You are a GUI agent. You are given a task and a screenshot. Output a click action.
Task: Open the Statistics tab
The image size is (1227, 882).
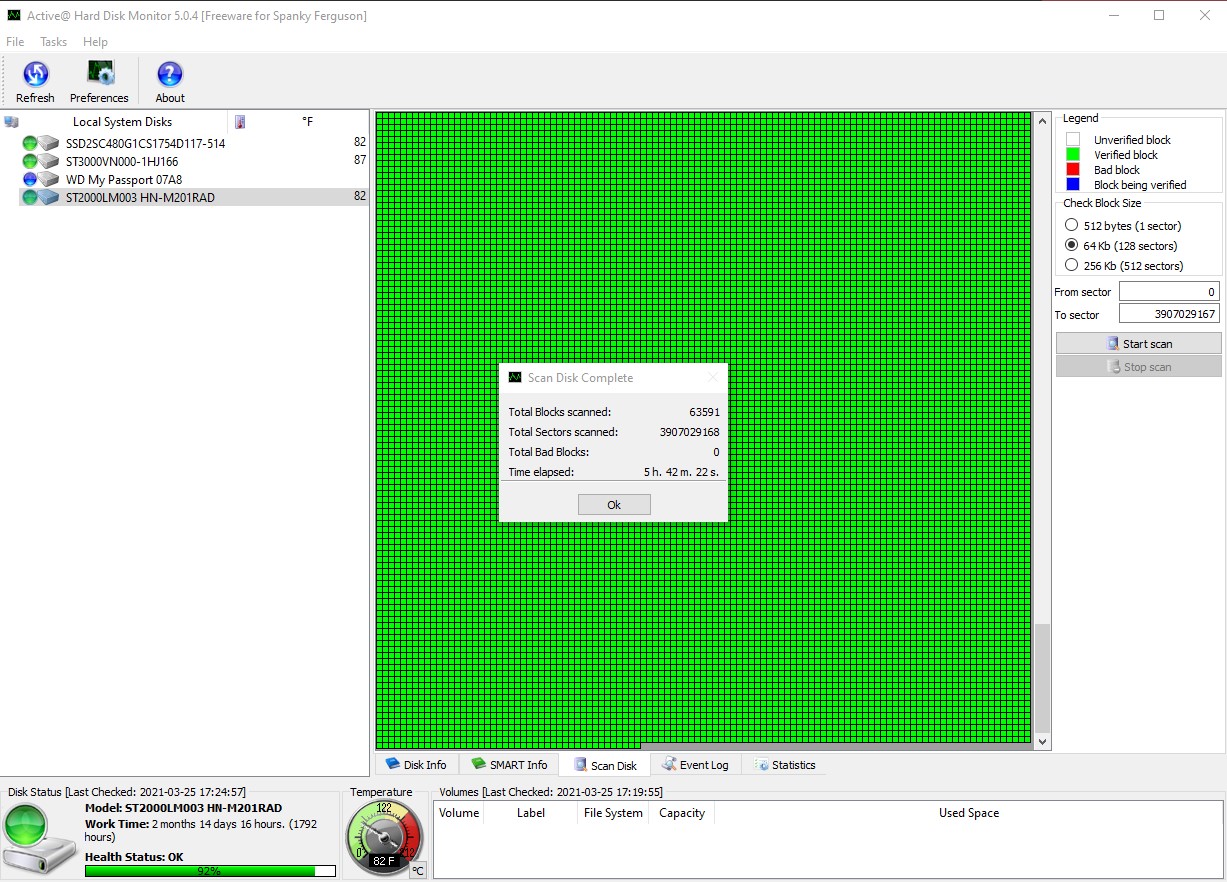(785, 765)
